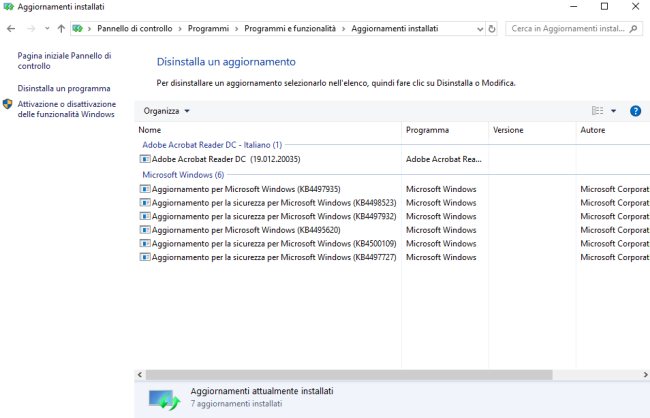The height and width of the screenshot is (418, 650).
Task: Select Adobe Acrobat Reader DC (19.012.20035) entry
Action: (x=226, y=159)
